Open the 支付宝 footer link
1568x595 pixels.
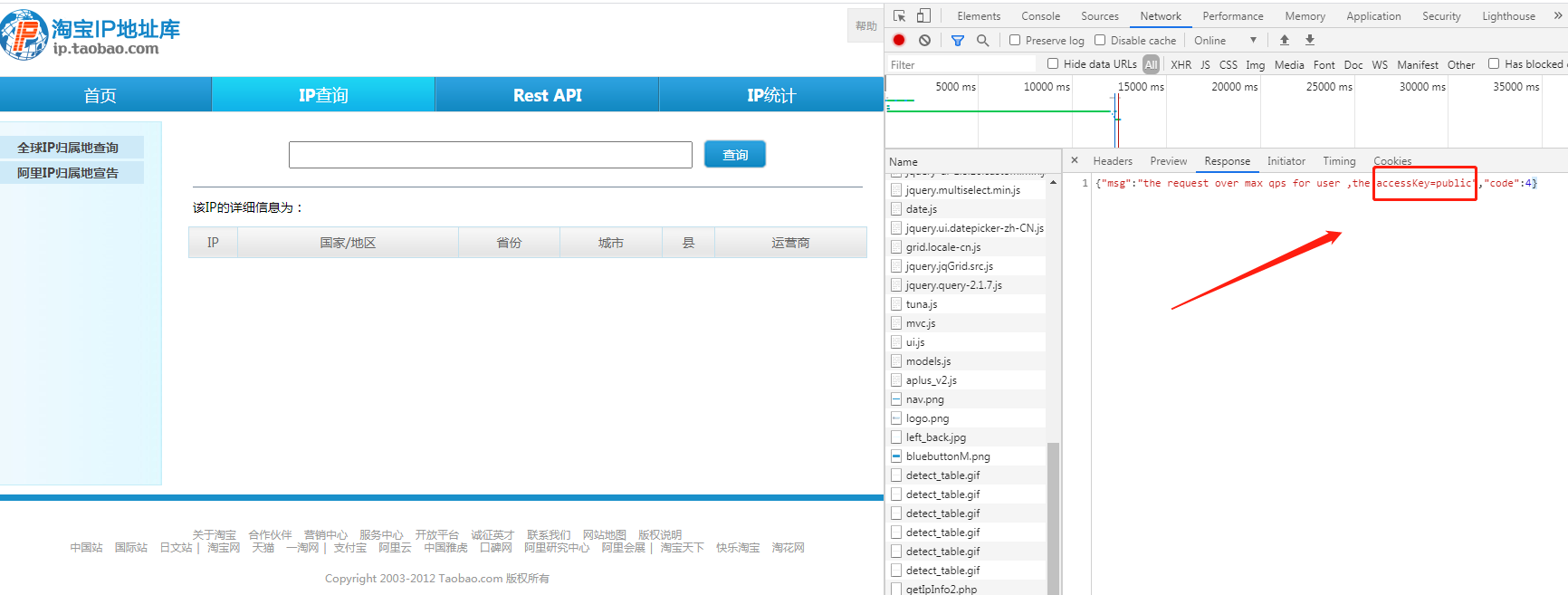pyautogui.click(x=349, y=548)
